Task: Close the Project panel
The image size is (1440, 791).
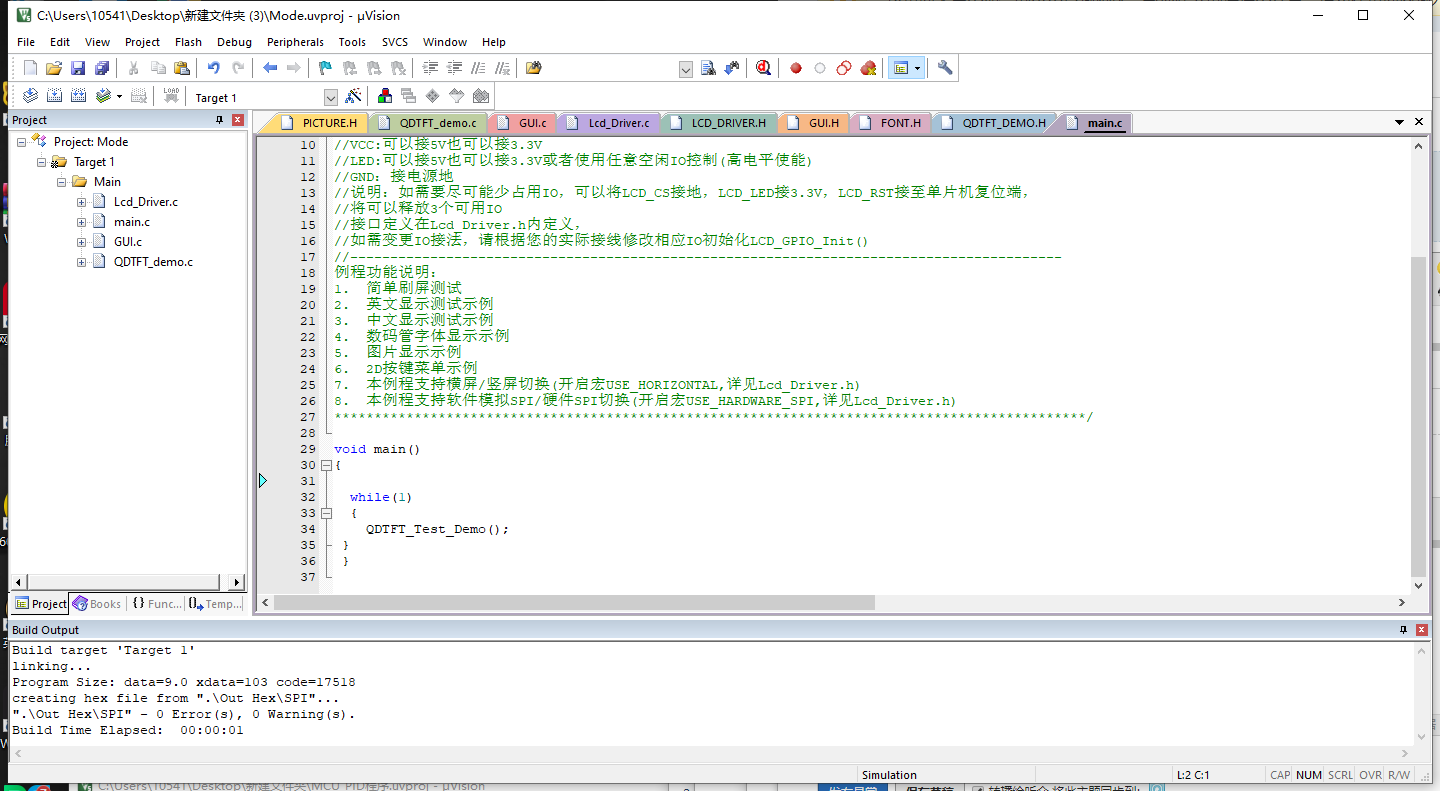Action: pyautogui.click(x=237, y=120)
